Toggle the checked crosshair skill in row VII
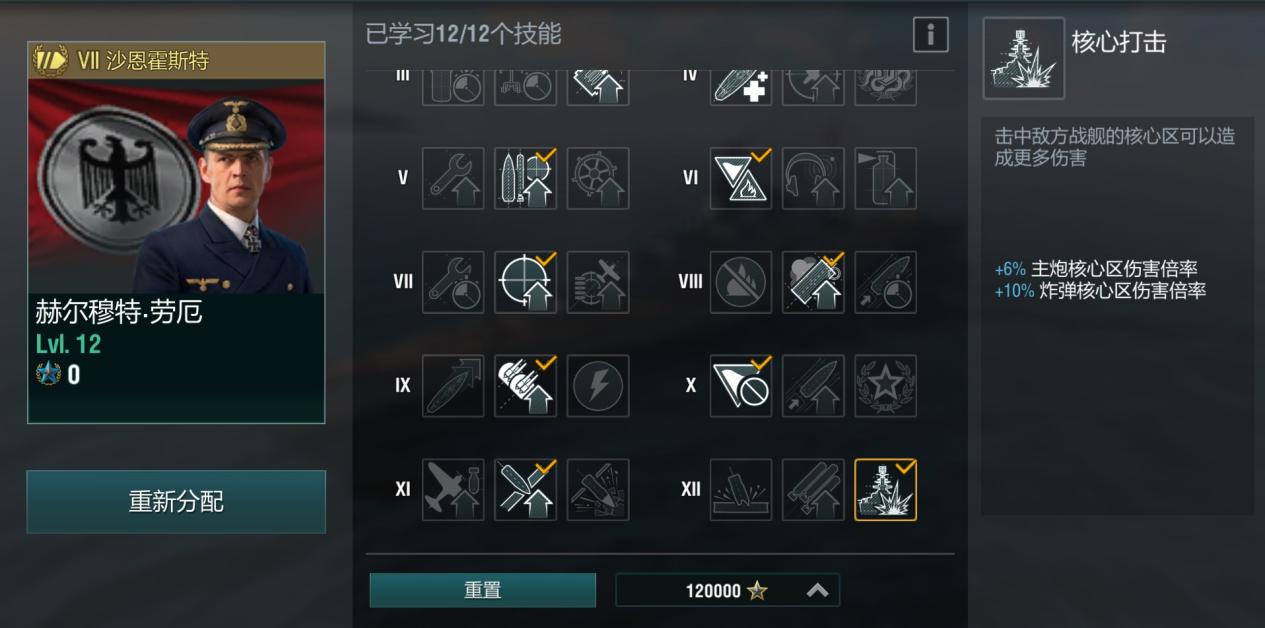Image resolution: width=1265 pixels, height=628 pixels. pos(526,282)
